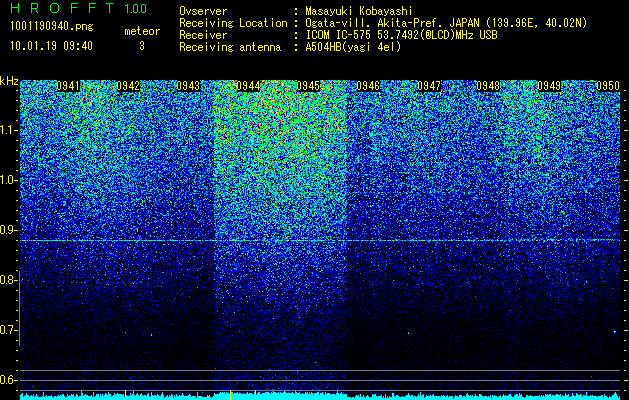Viewport: 629px width, 400px height.
Task: Click the "Ovserver" field label
Action: (x=203, y=11)
